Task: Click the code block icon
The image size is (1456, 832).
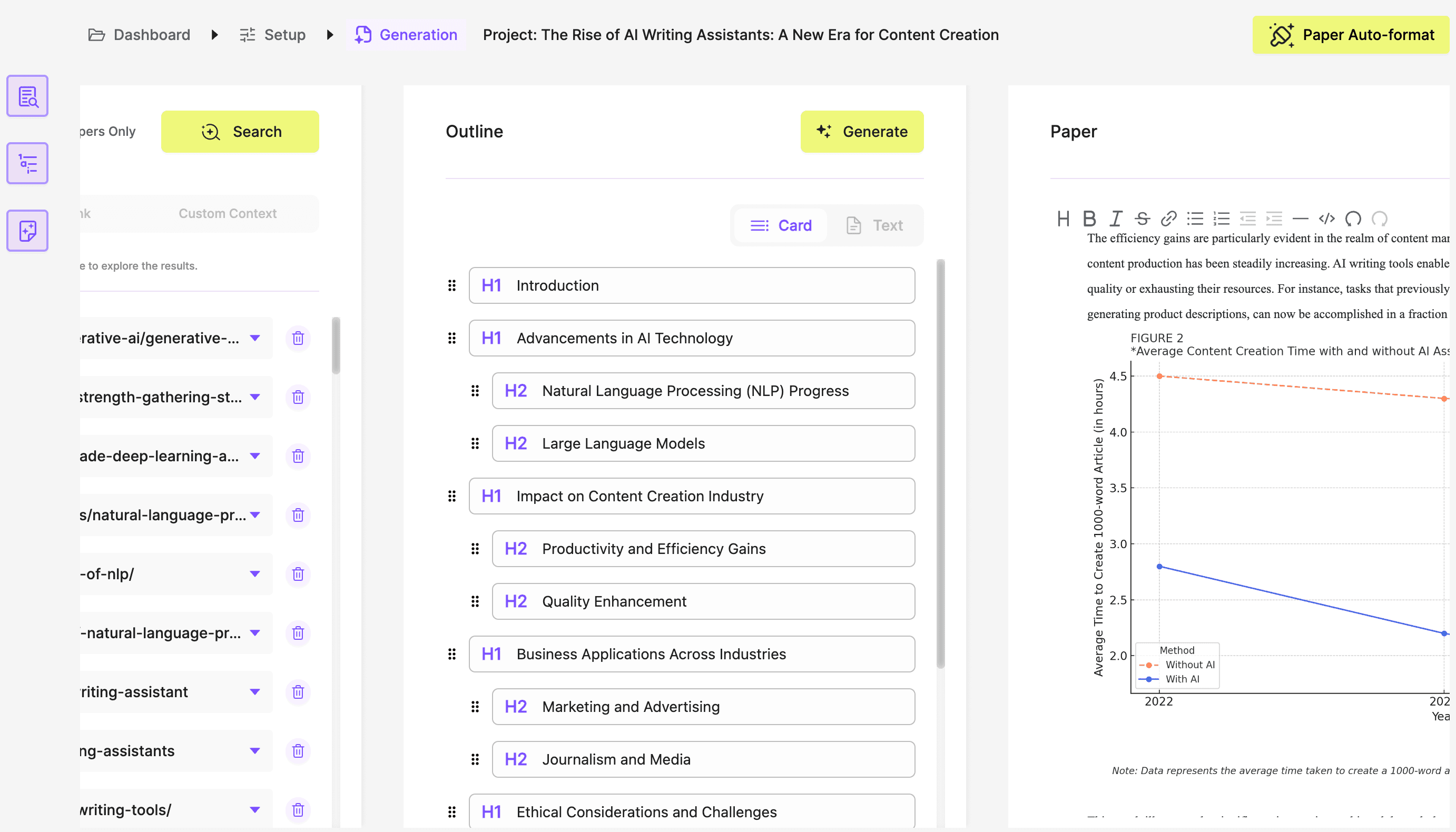Action: click(1326, 219)
